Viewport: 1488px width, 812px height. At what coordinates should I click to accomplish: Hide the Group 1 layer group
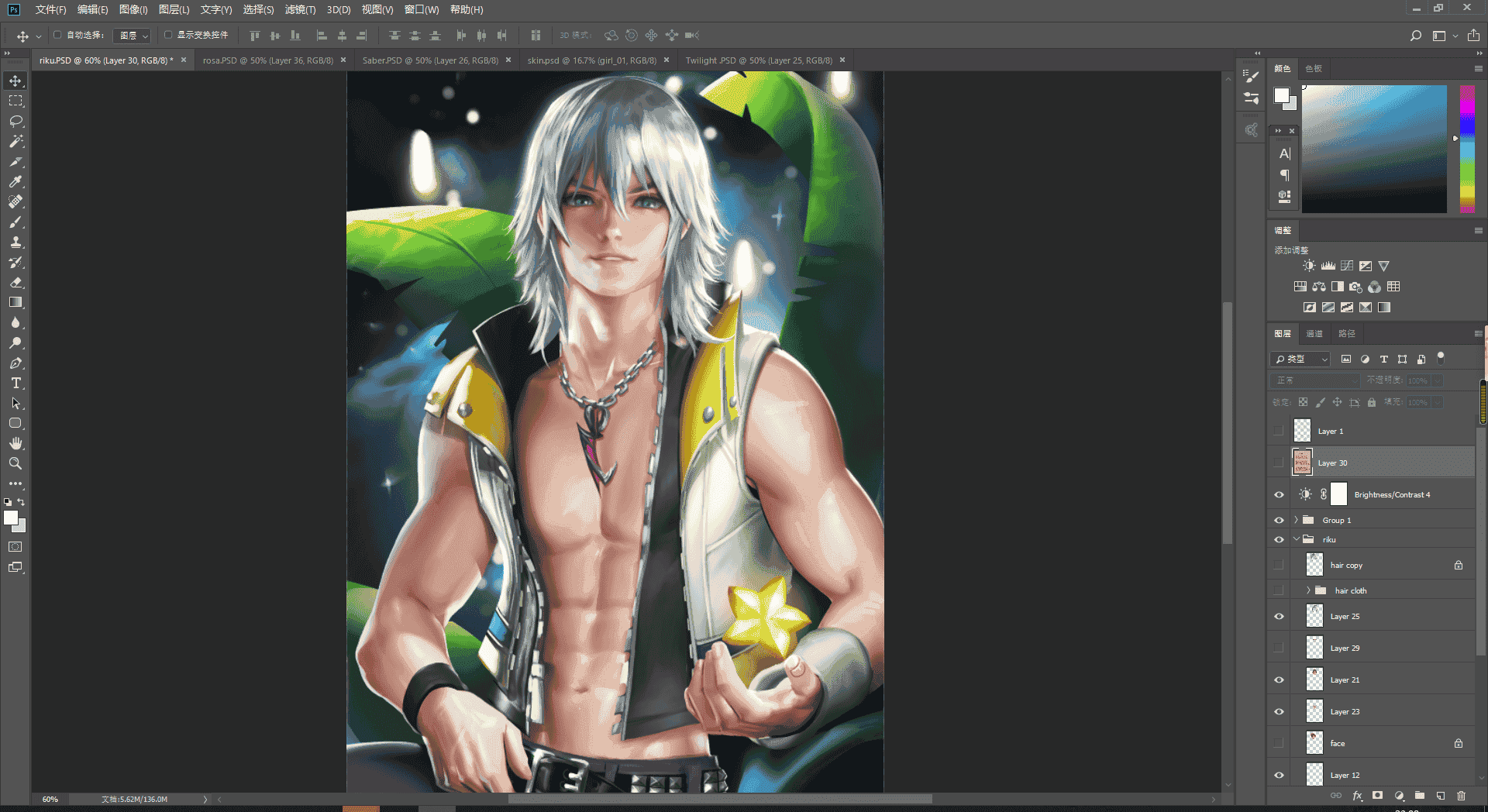tap(1279, 520)
